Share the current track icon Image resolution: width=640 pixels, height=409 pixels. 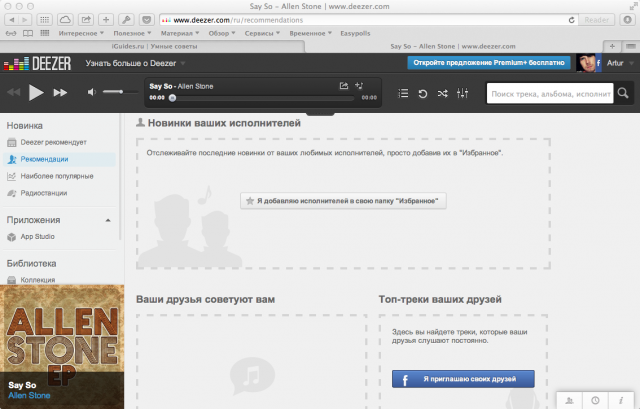click(344, 86)
